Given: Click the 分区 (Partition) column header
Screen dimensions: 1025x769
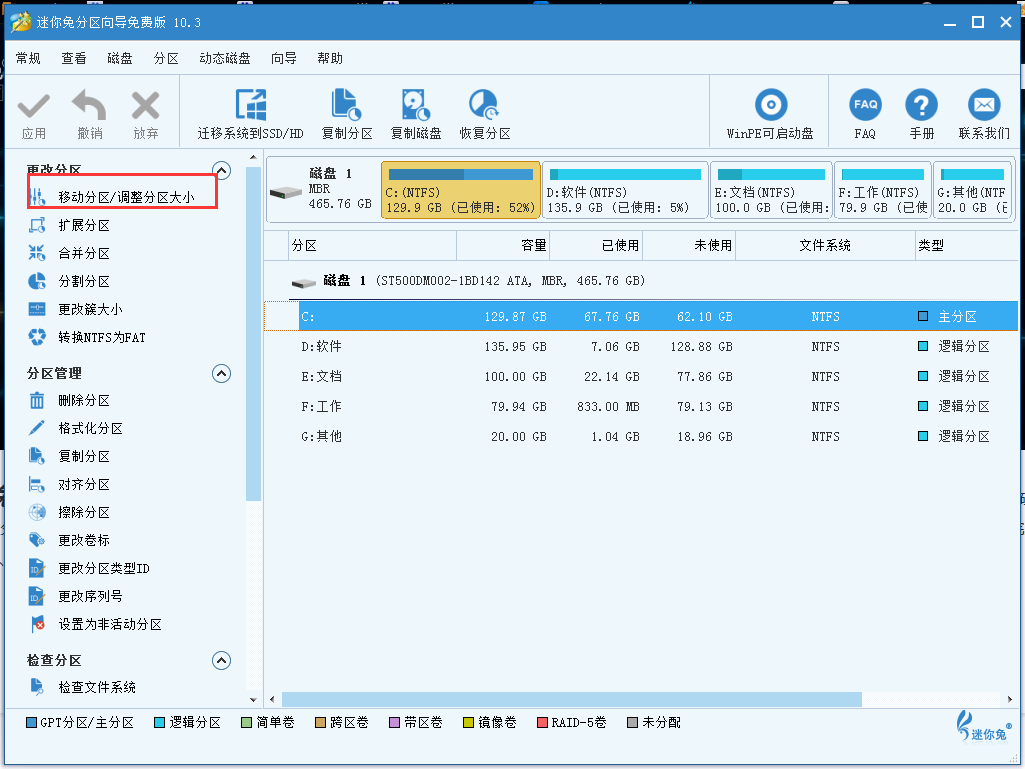Looking at the screenshot, I should point(373,245).
